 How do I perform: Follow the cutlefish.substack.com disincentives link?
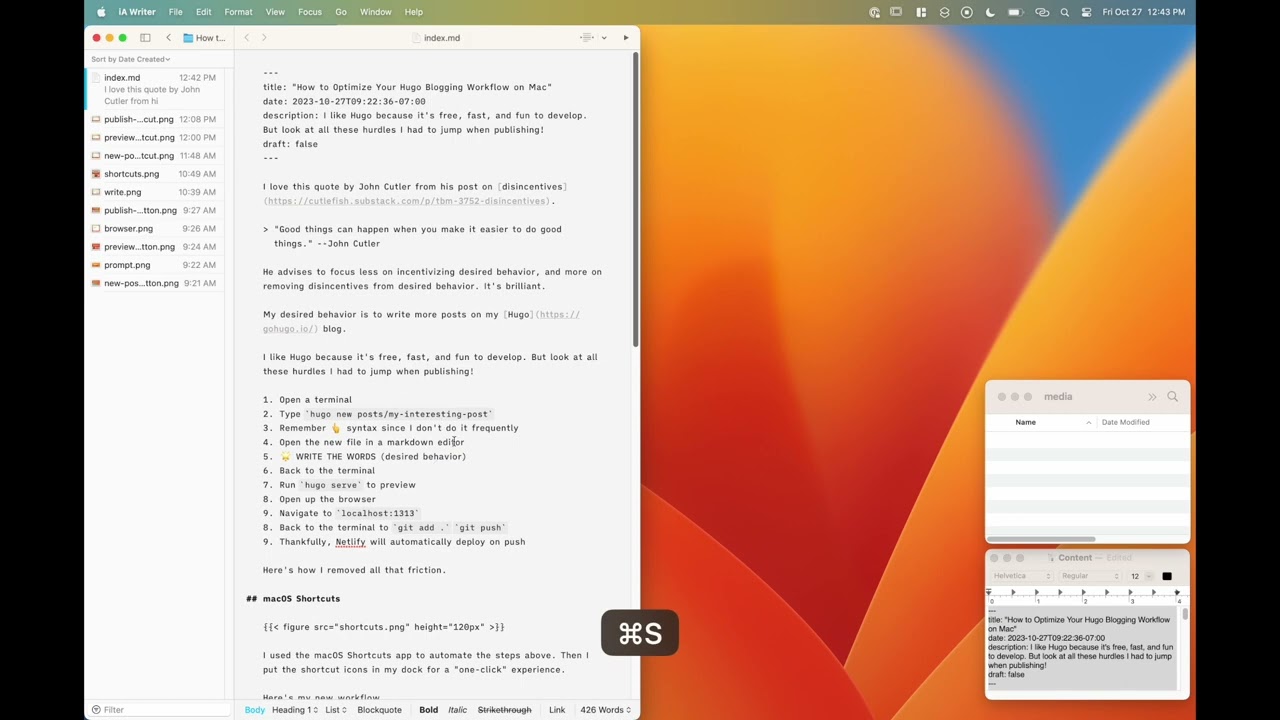pos(408,201)
